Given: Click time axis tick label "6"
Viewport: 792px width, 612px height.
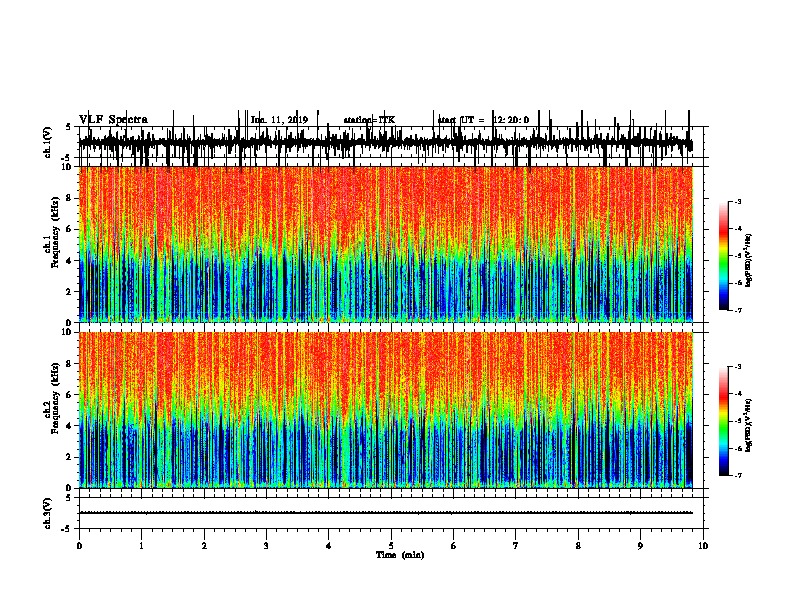Looking at the screenshot, I should pos(454,546).
